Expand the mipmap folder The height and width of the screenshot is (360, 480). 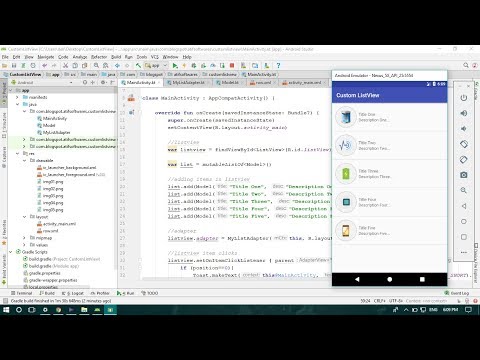24,238
